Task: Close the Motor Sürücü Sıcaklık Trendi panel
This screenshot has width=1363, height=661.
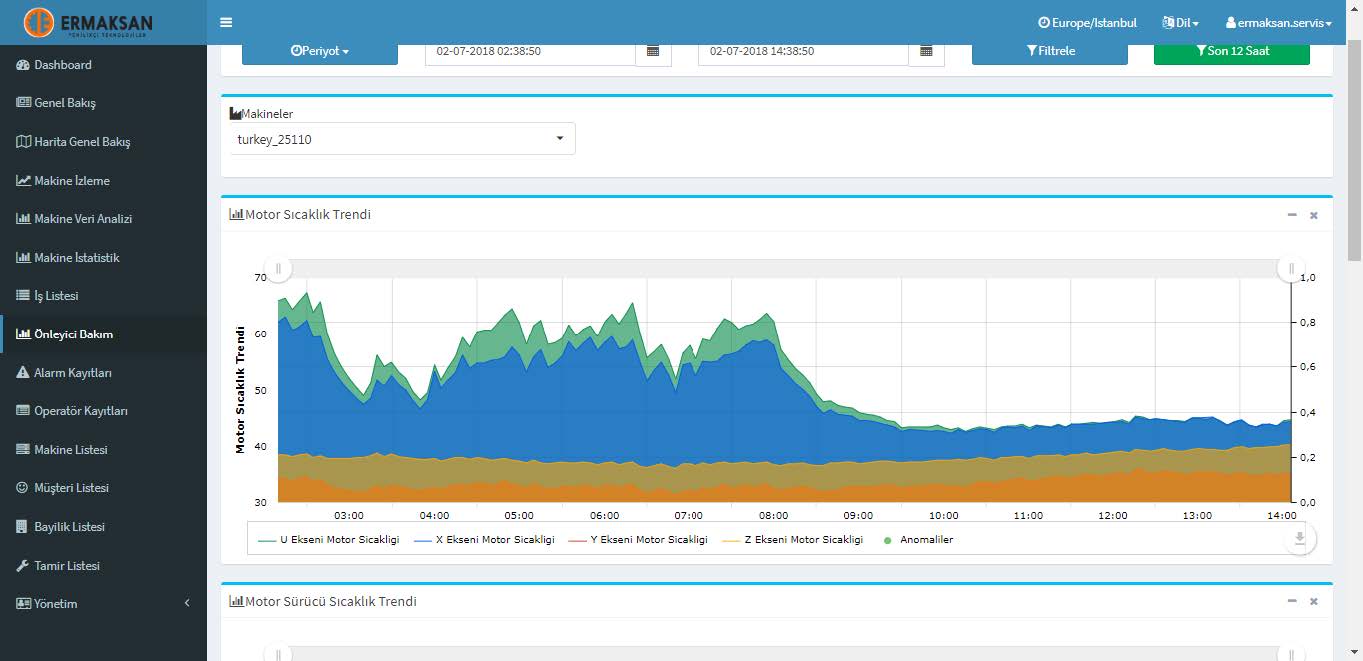Action: click(1314, 602)
